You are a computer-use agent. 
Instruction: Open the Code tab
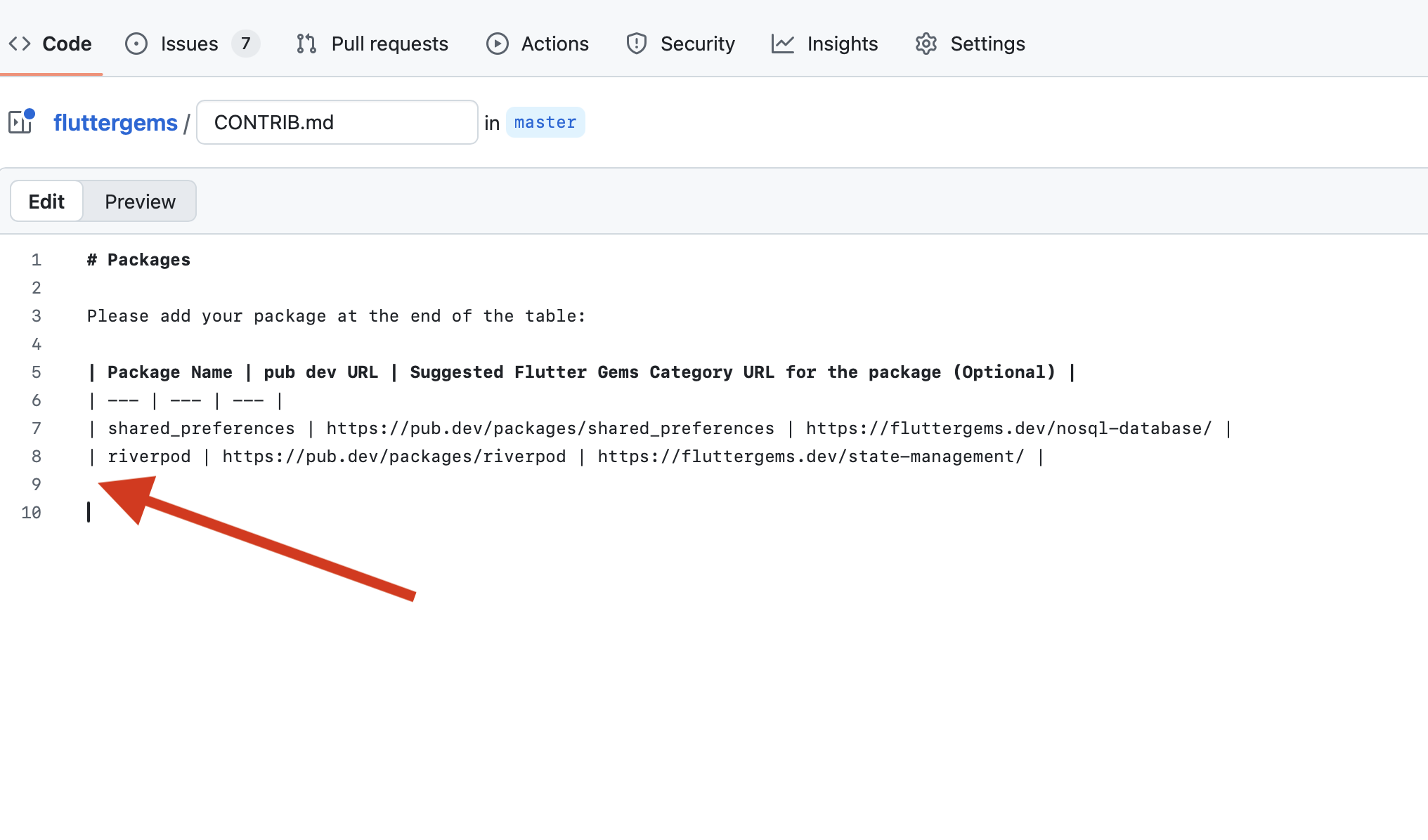[x=51, y=44]
